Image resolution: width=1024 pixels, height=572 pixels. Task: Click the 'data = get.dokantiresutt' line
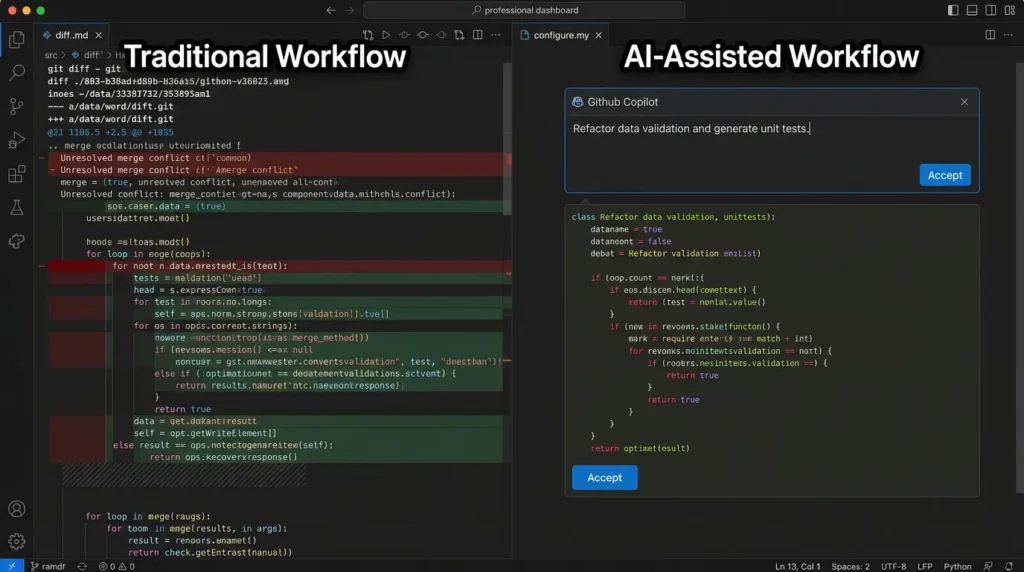point(195,421)
